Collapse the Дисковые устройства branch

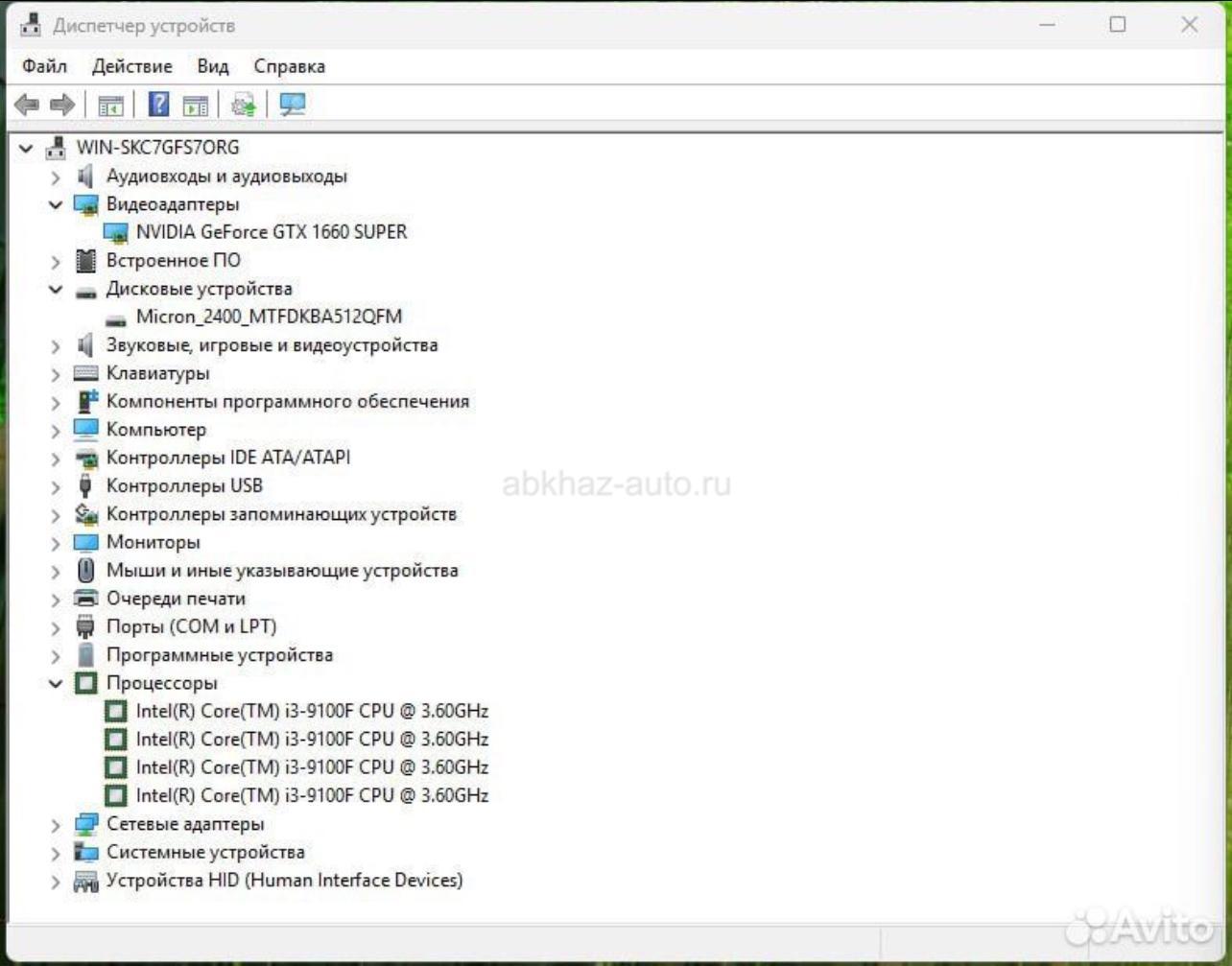coord(56,289)
